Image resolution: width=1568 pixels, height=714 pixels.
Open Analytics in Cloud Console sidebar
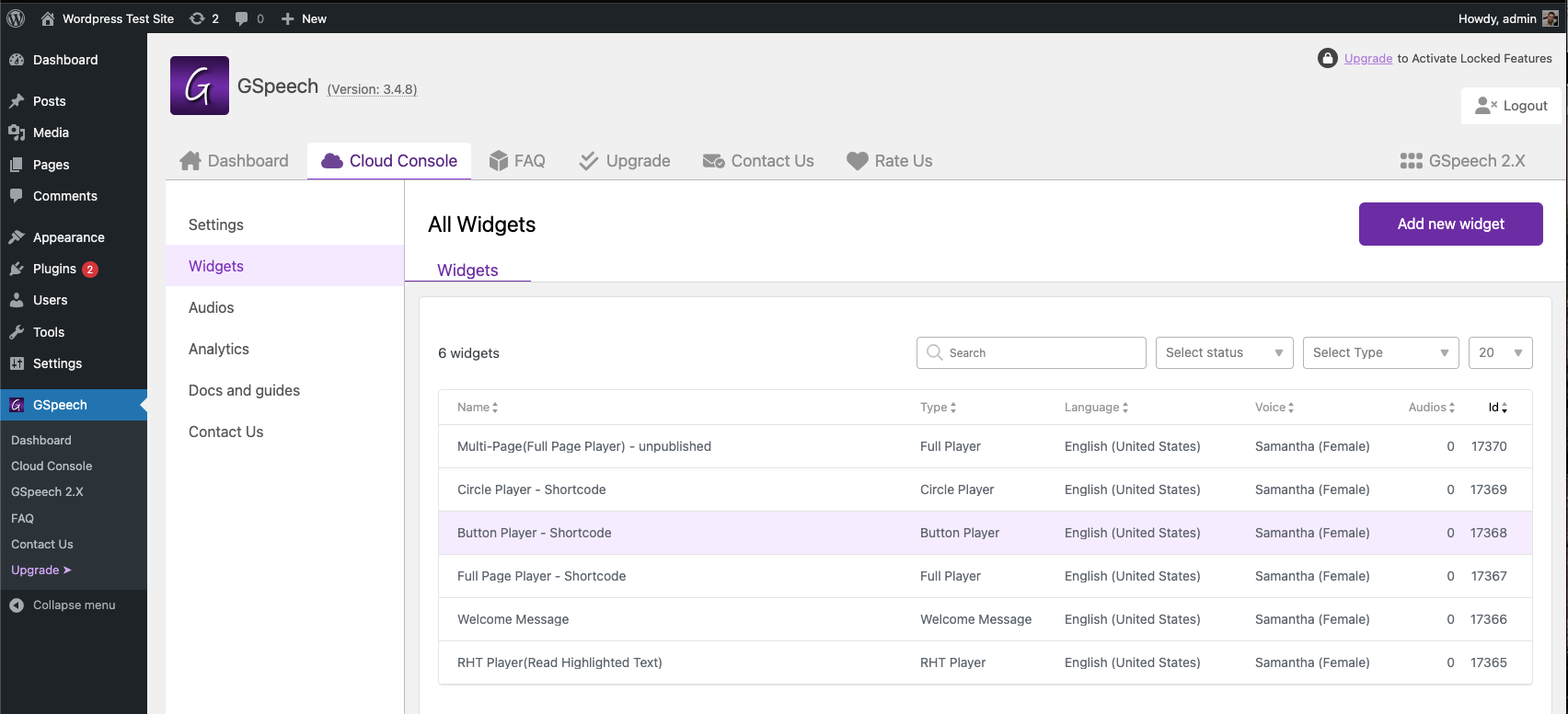(x=284, y=349)
